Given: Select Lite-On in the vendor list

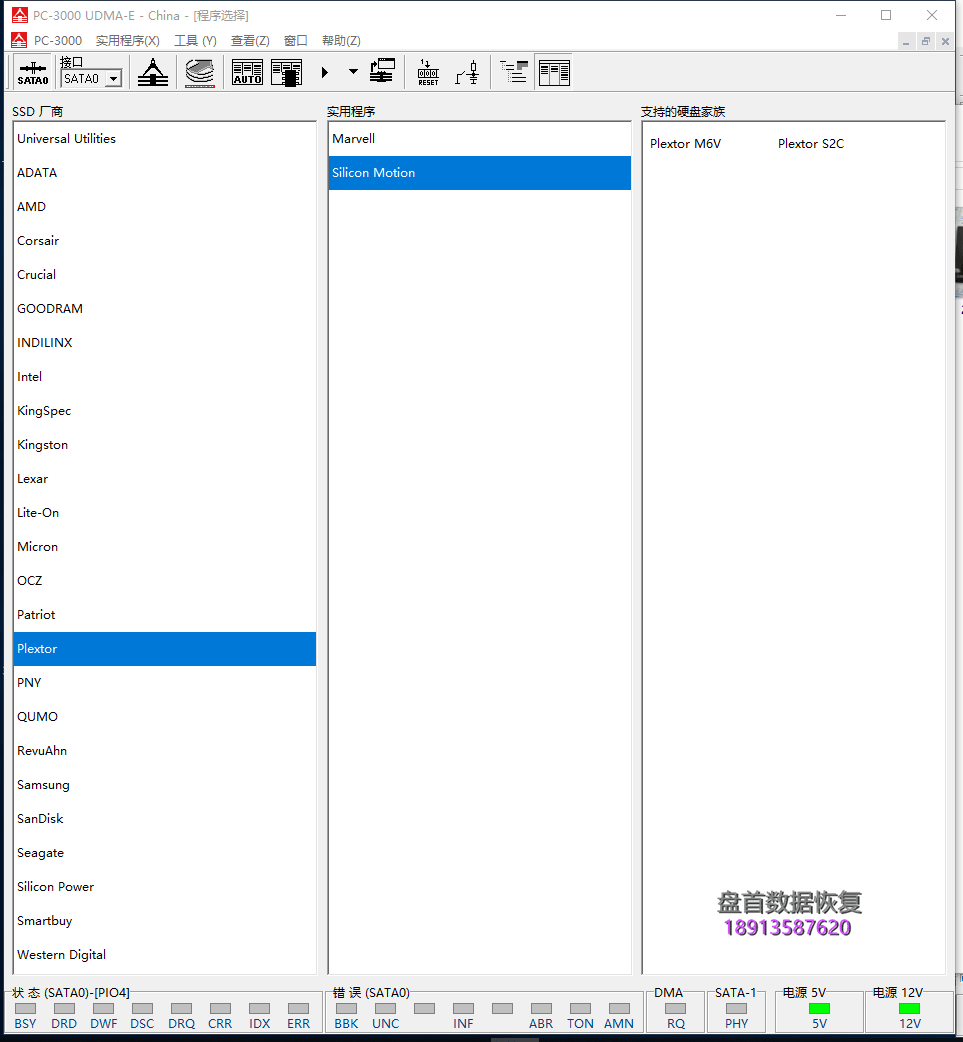Looking at the screenshot, I should point(164,512).
